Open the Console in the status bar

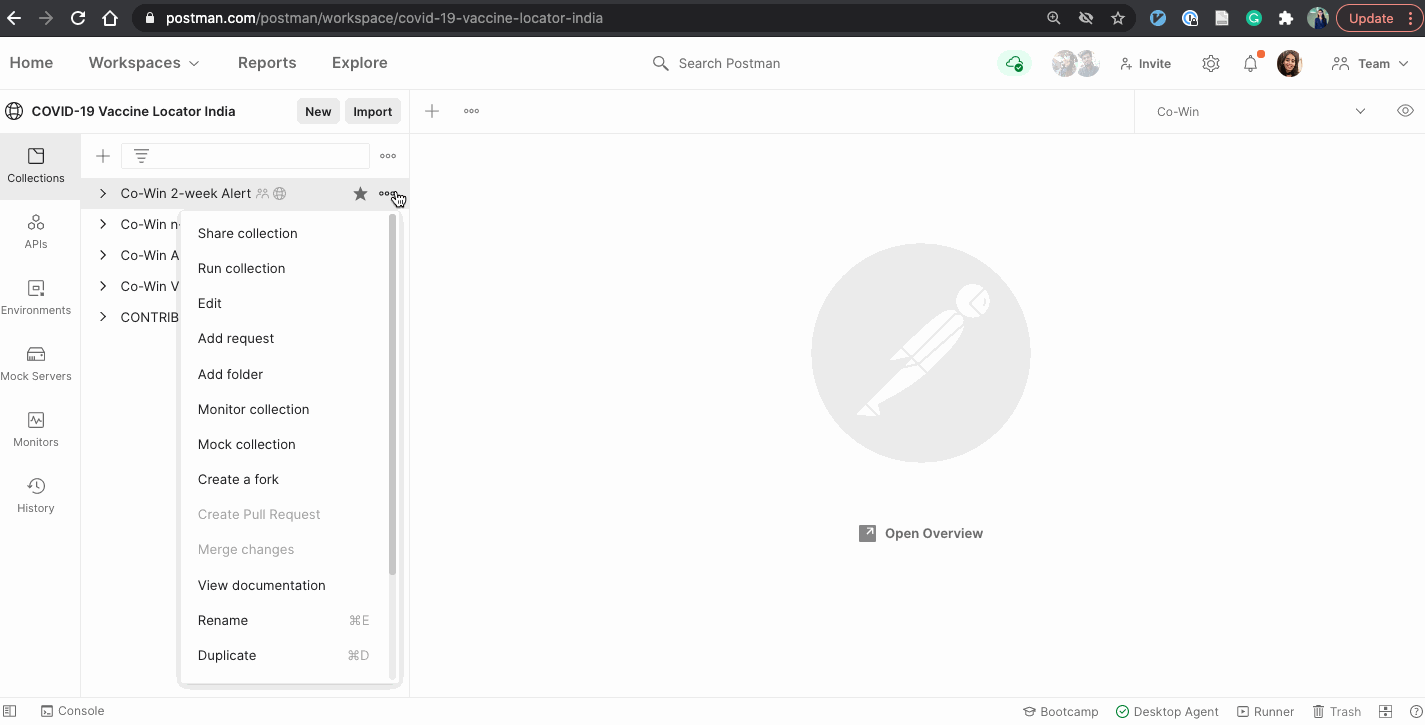tap(72, 711)
